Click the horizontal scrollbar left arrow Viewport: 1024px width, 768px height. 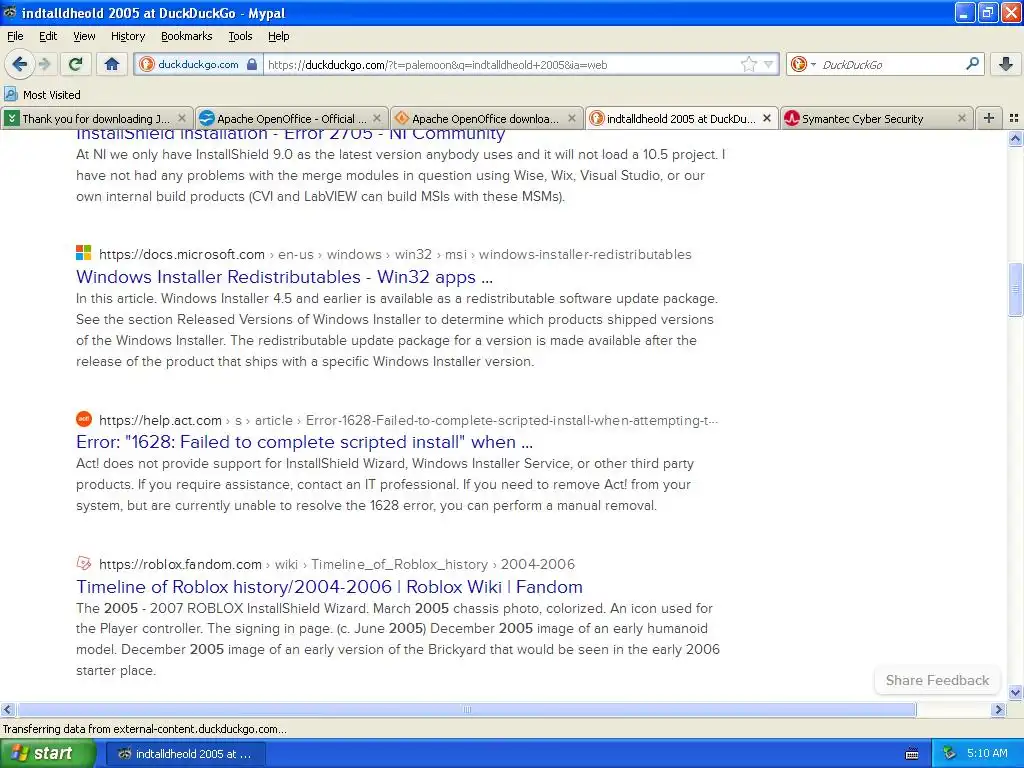tap(7, 709)
